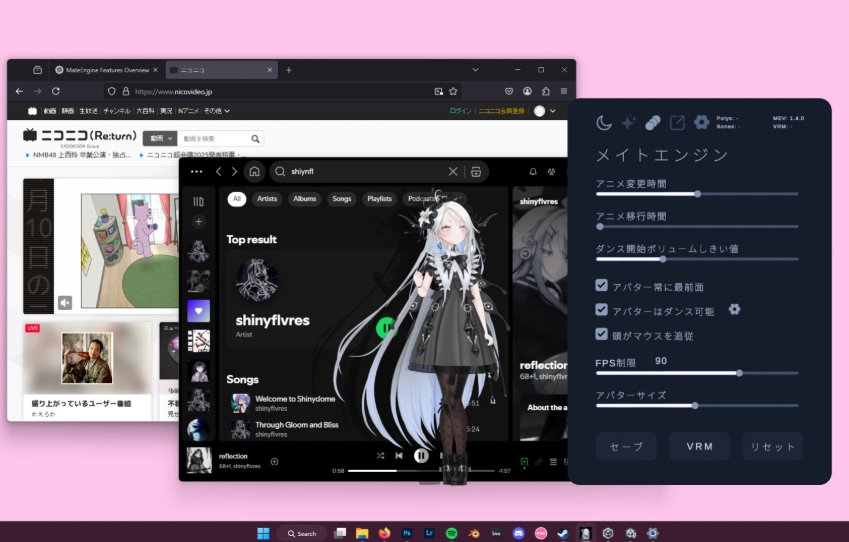Adjust the アニメ変更時間 slider

tap(697, 194)
